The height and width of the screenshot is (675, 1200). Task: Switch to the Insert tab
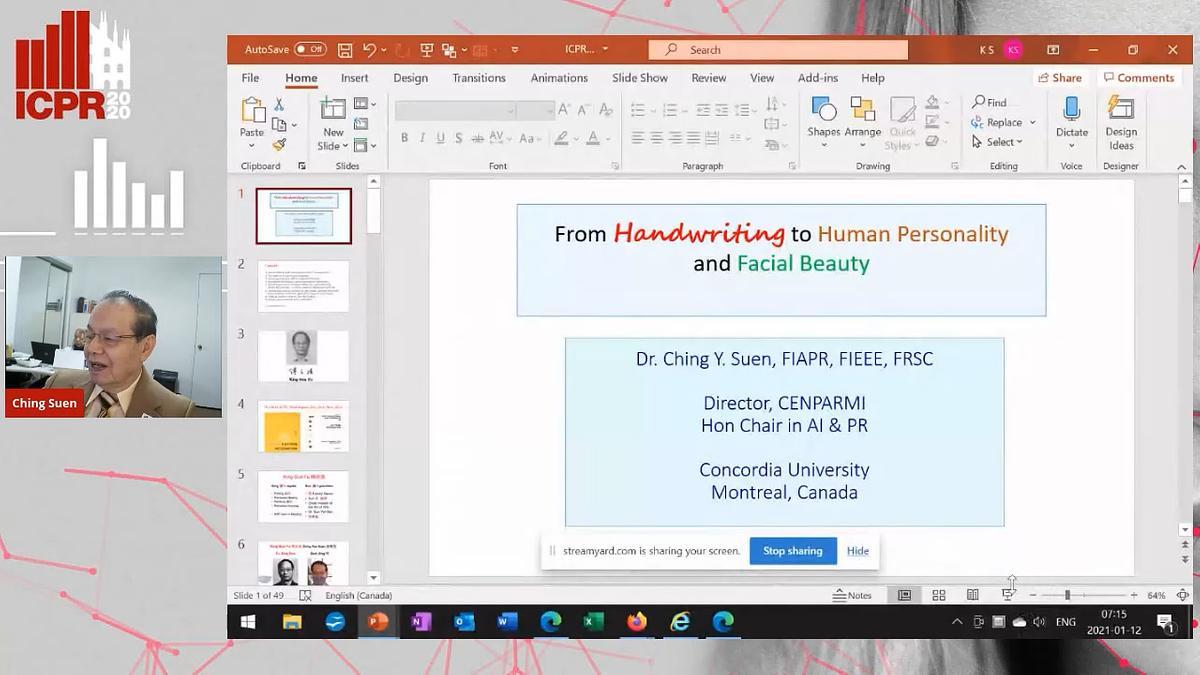coord(354,78)
